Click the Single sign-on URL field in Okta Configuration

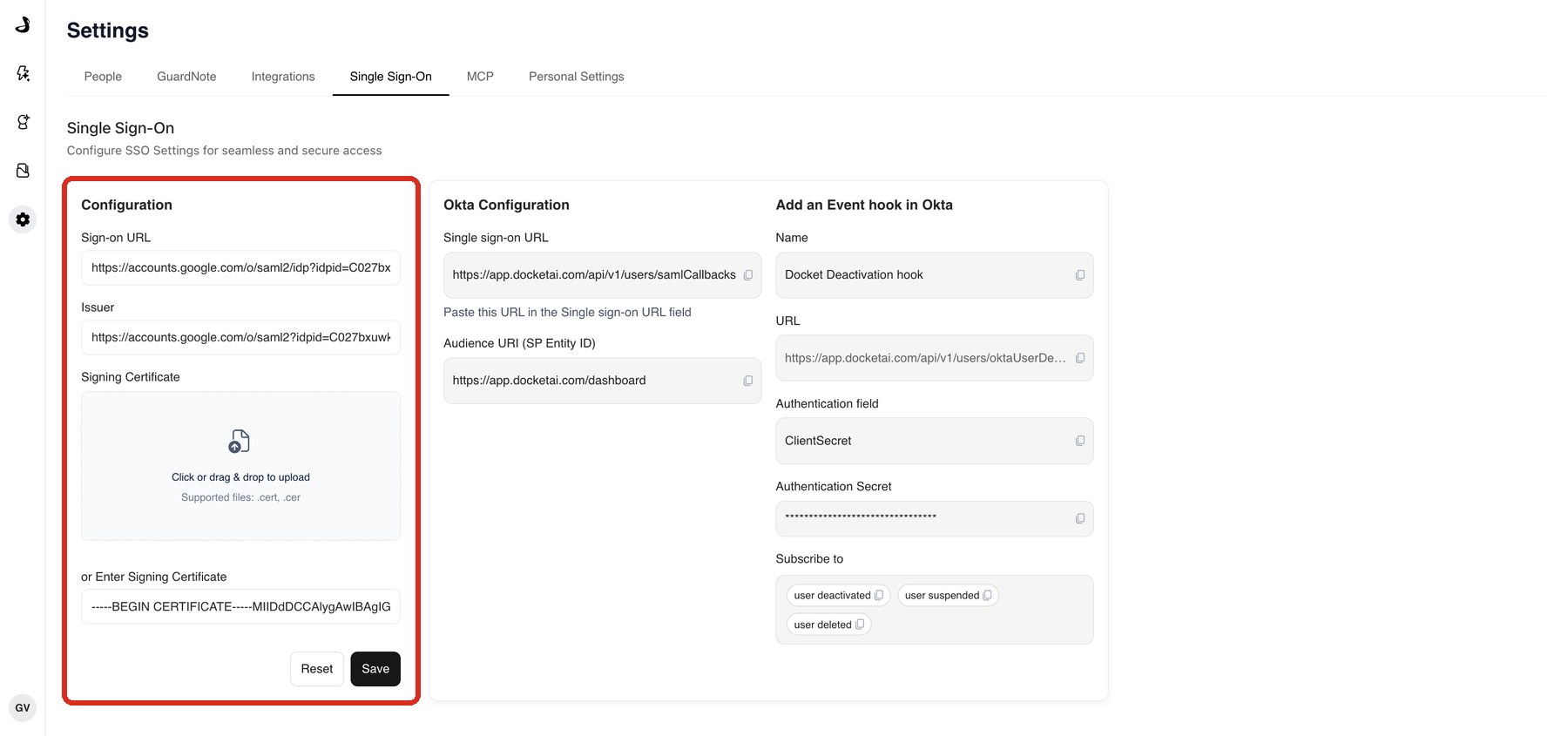pyautogui.click(x=603, y=275)
